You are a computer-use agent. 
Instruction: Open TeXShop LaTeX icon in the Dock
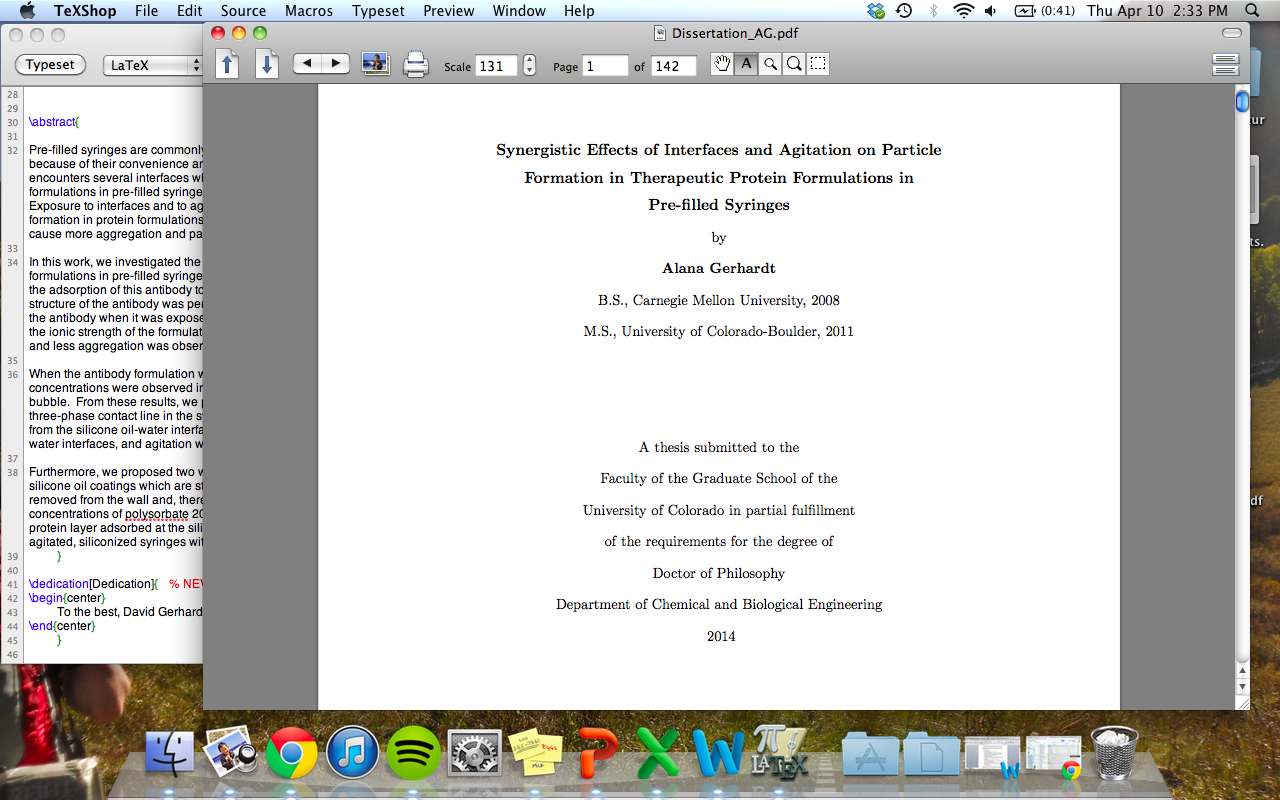point(779,752)
